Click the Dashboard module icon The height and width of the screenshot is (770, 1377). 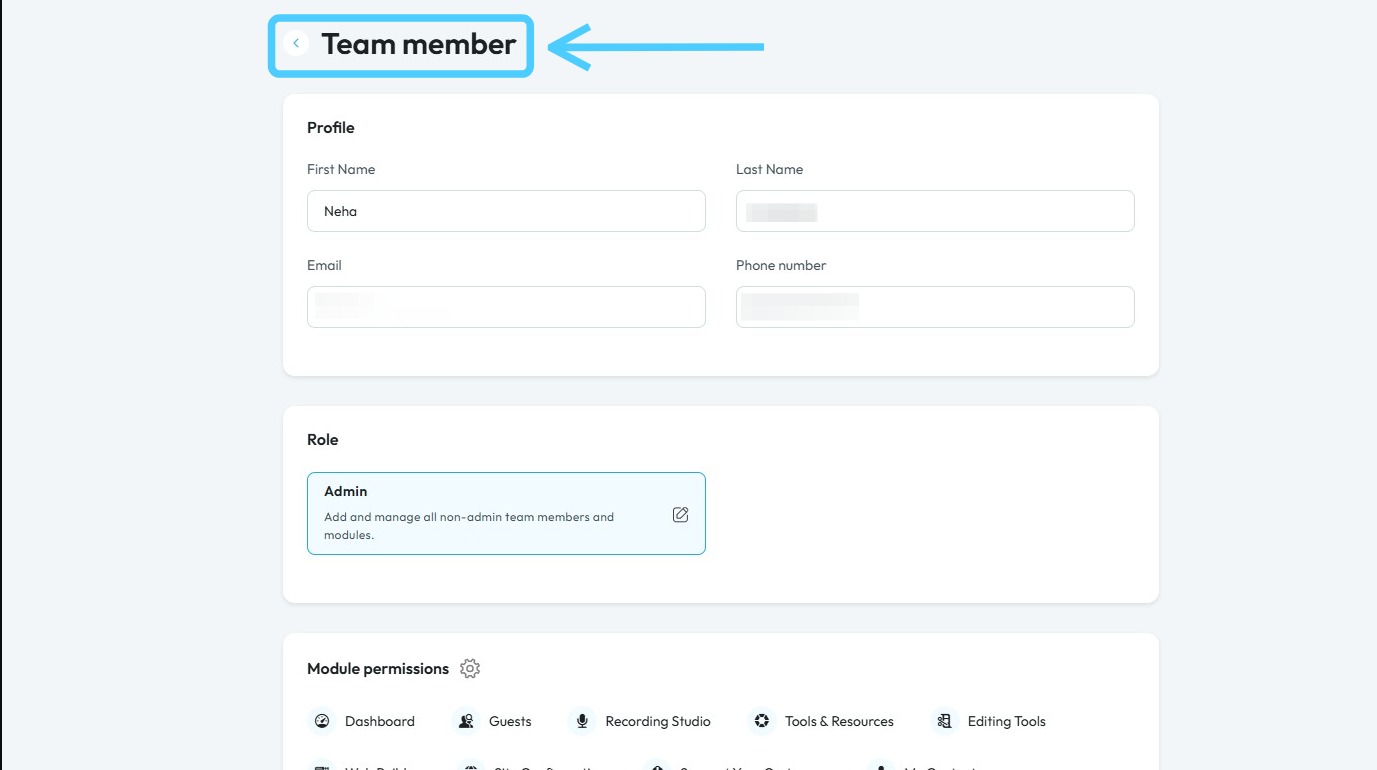(322, 721)
